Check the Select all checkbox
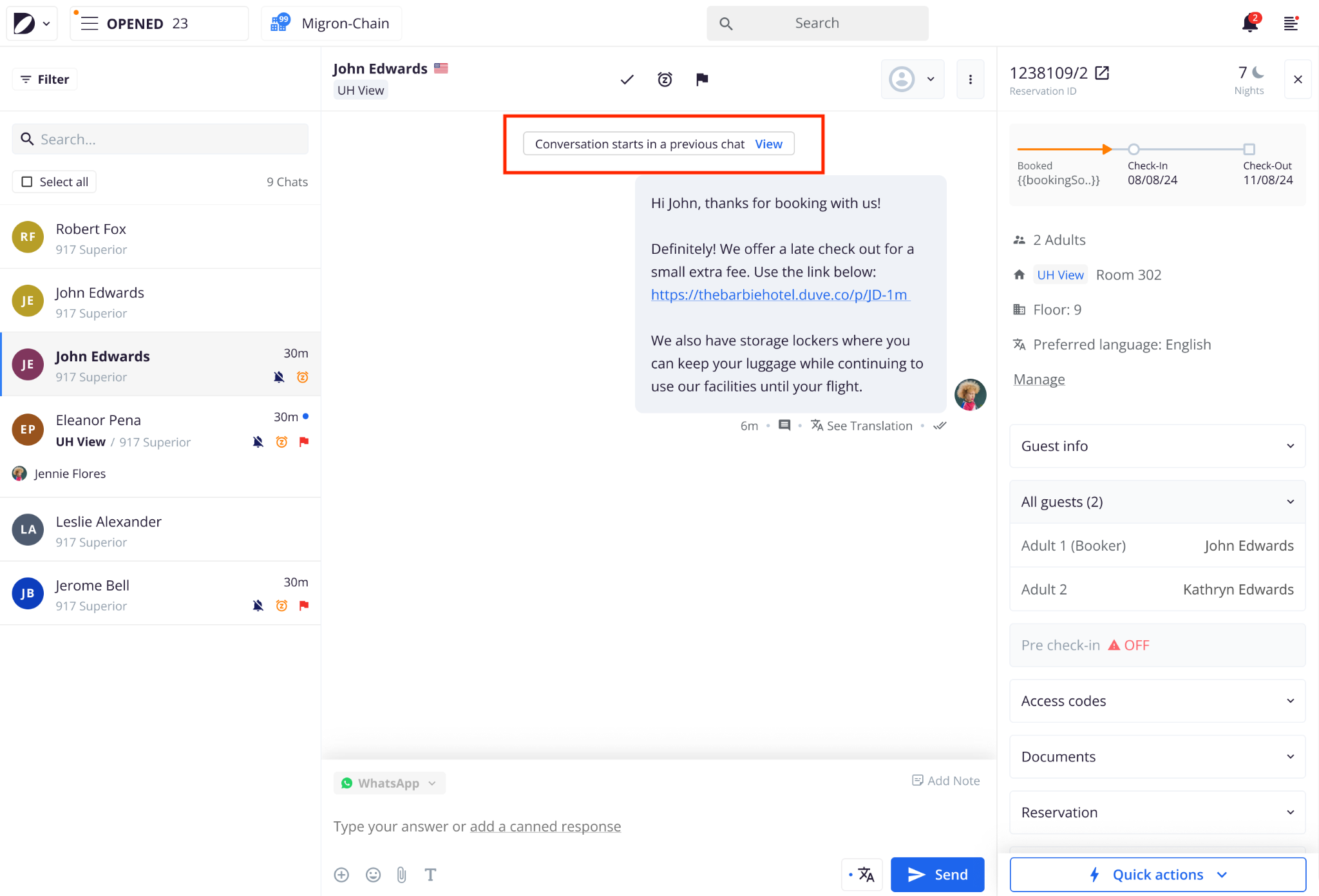The height and width of the screenshot is (896, 1319). [x=27, y=182]
